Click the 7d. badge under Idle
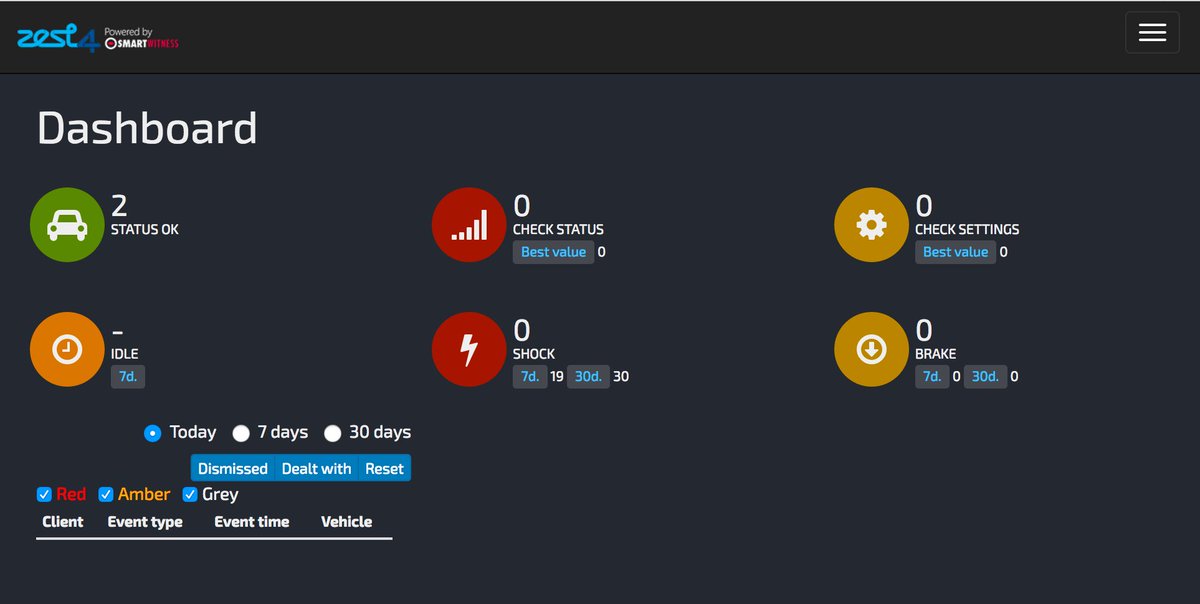1200x604 pixels. 128,377
